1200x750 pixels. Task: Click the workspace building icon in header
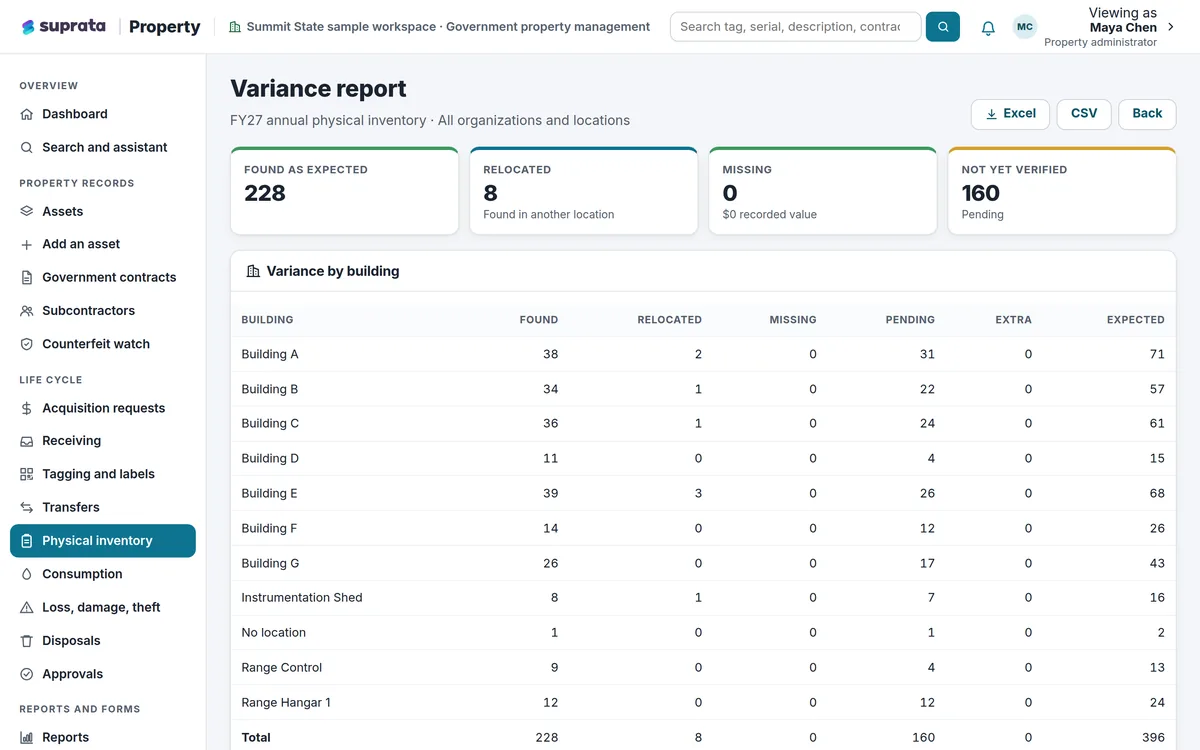[235, 27]
